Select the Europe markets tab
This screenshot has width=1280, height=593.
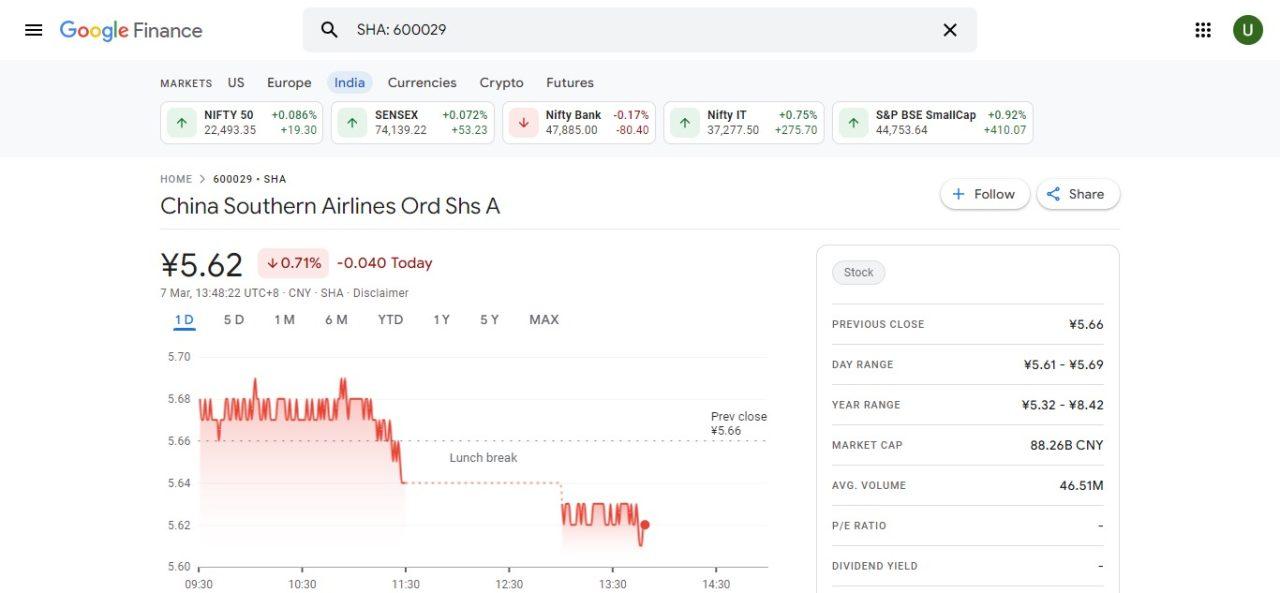(289, 83)
